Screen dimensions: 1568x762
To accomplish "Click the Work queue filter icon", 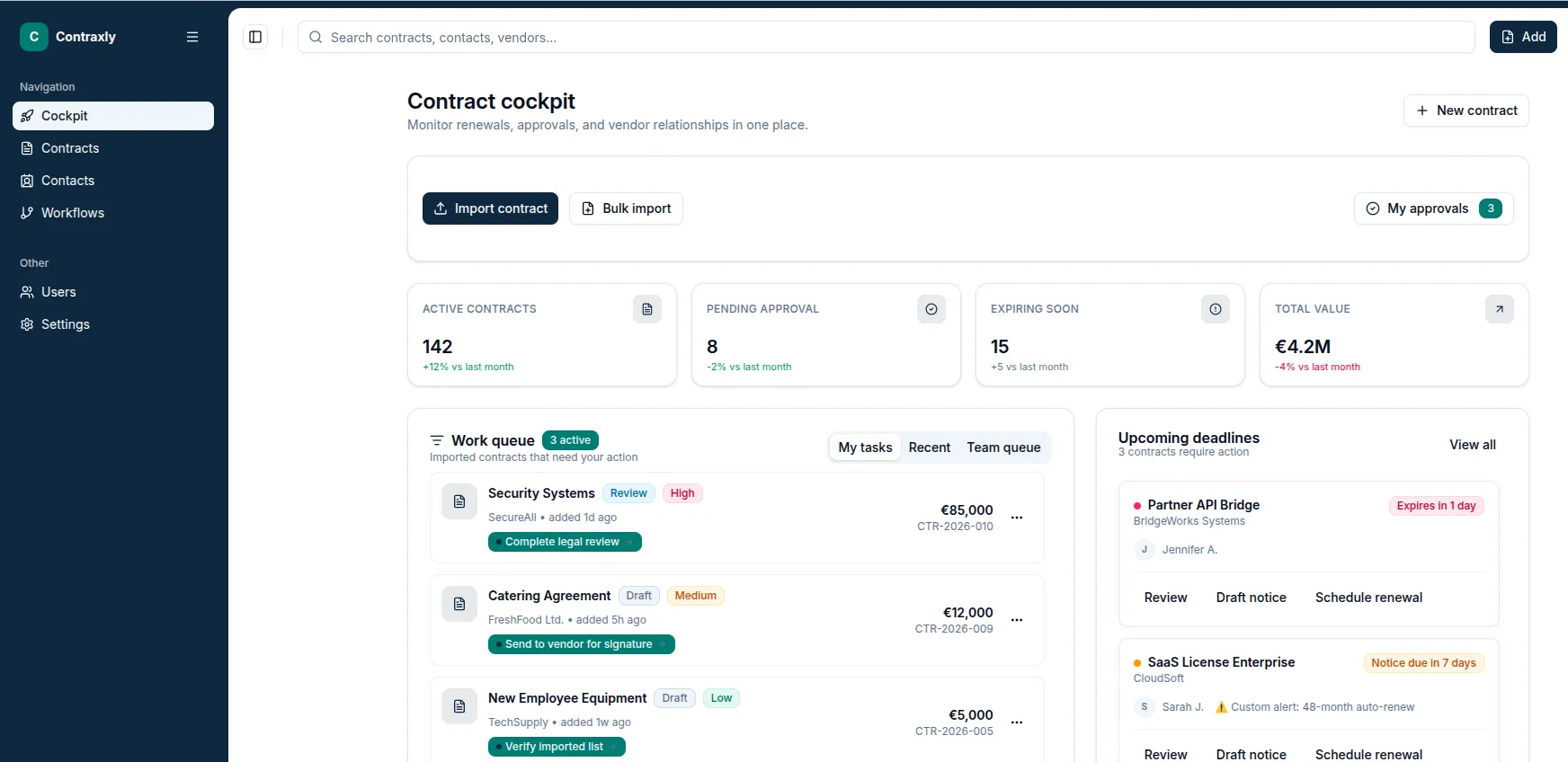I will 437,440.
